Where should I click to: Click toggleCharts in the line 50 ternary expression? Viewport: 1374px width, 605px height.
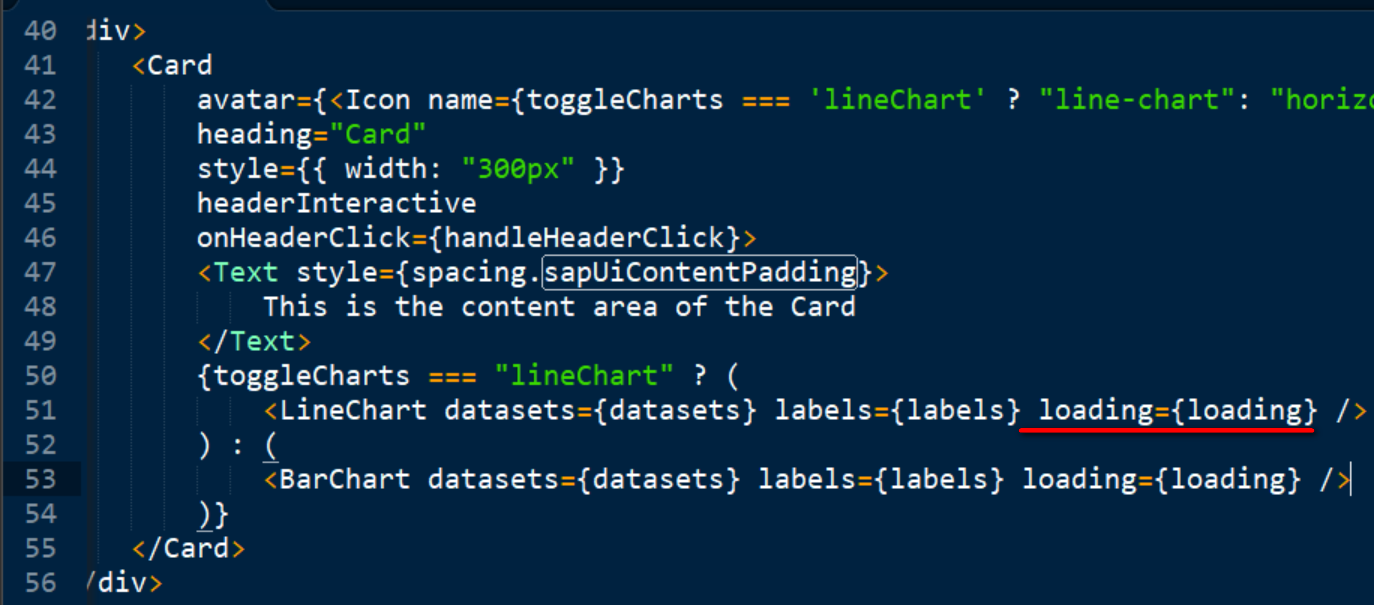pyautogui.click(x=312, y=376)
